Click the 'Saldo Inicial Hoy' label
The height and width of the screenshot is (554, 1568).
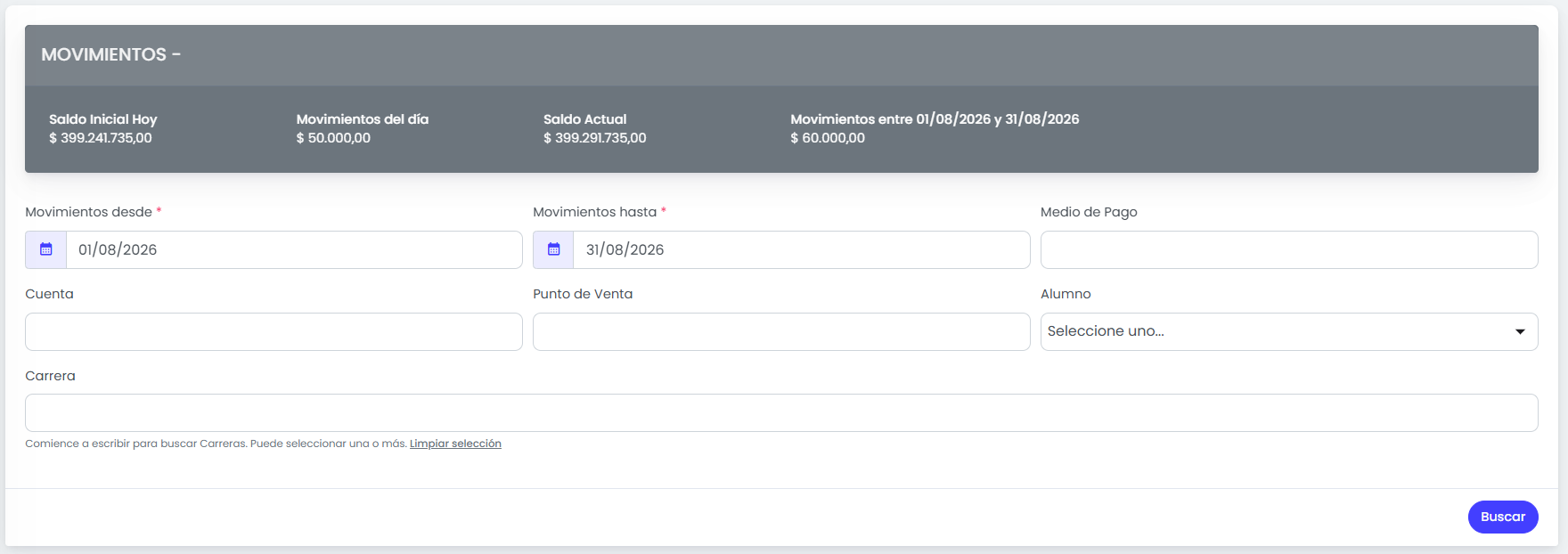pyautogui.click(x=103, y=119)
